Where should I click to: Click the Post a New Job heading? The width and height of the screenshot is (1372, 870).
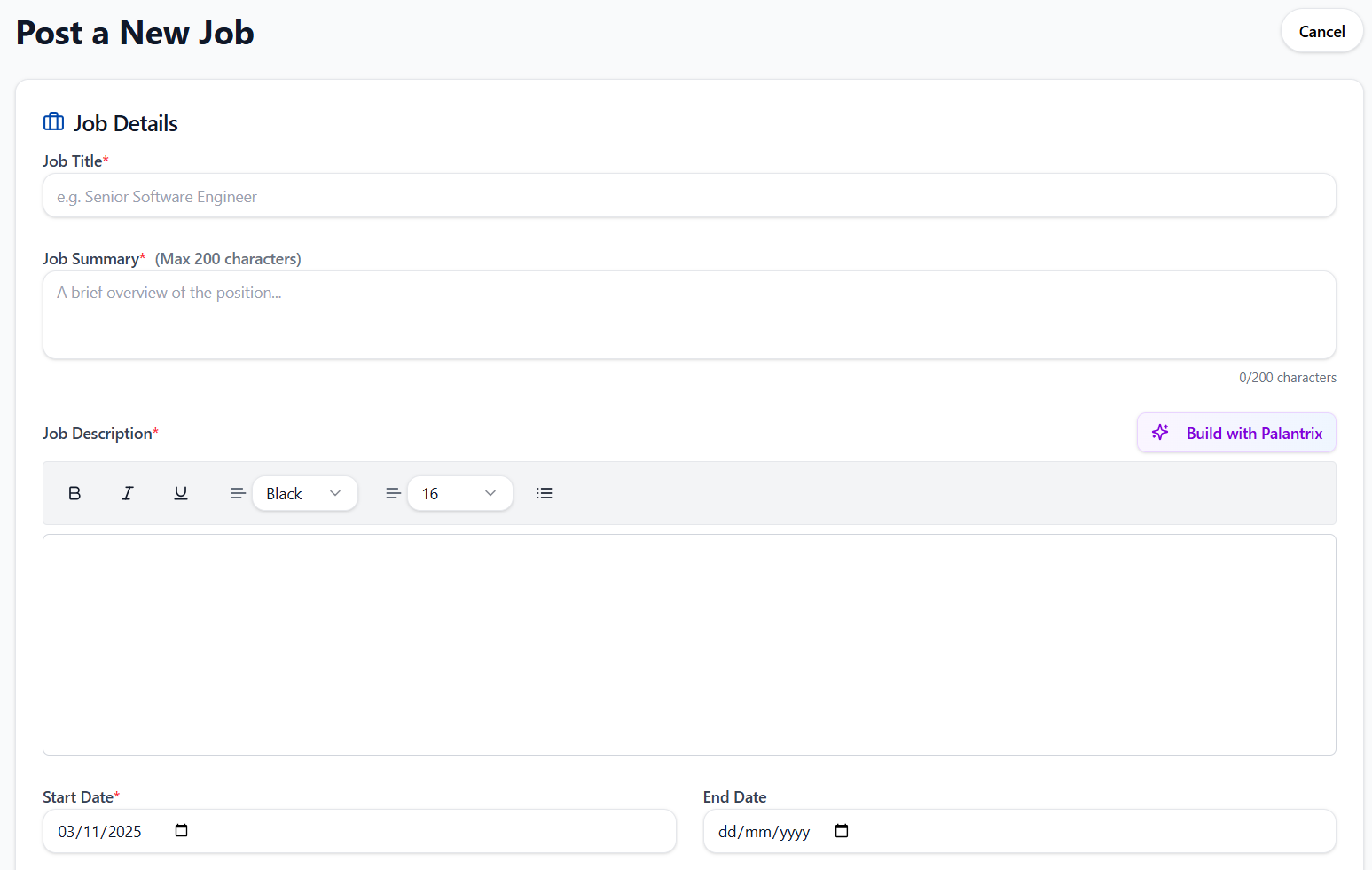(136, 33)
